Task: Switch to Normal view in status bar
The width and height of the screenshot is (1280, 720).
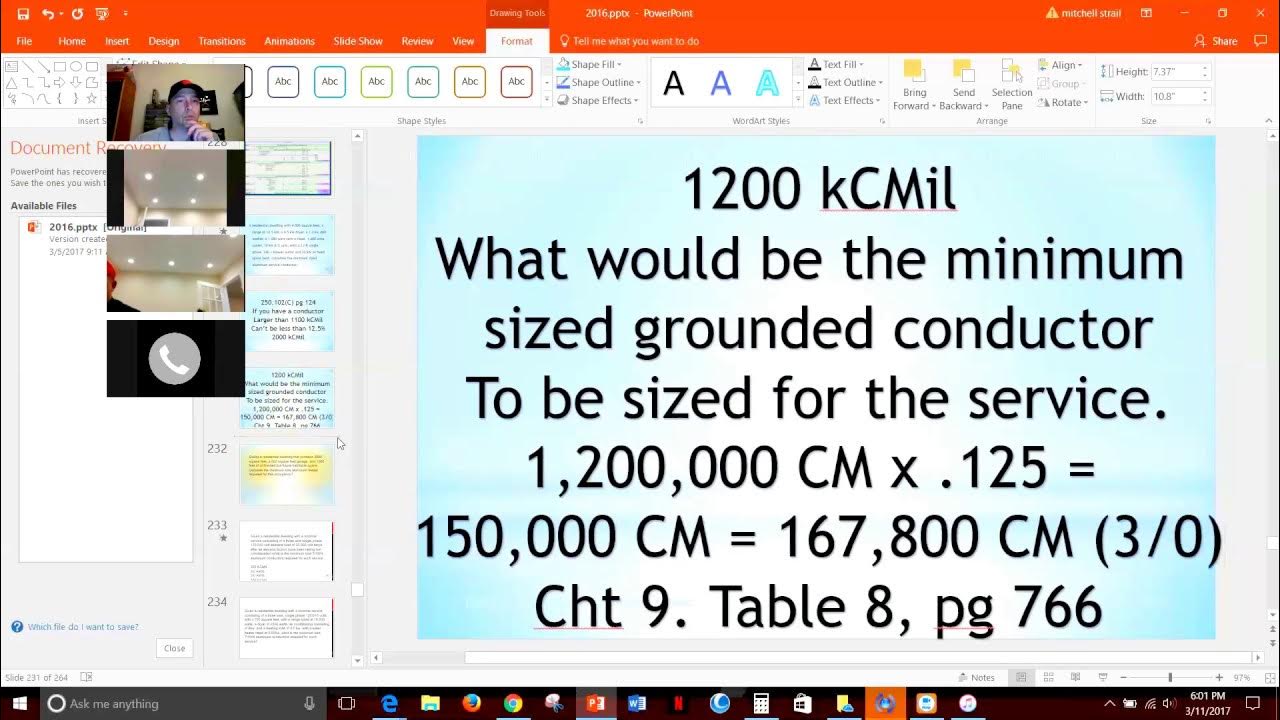Action: coord(1020,677)
